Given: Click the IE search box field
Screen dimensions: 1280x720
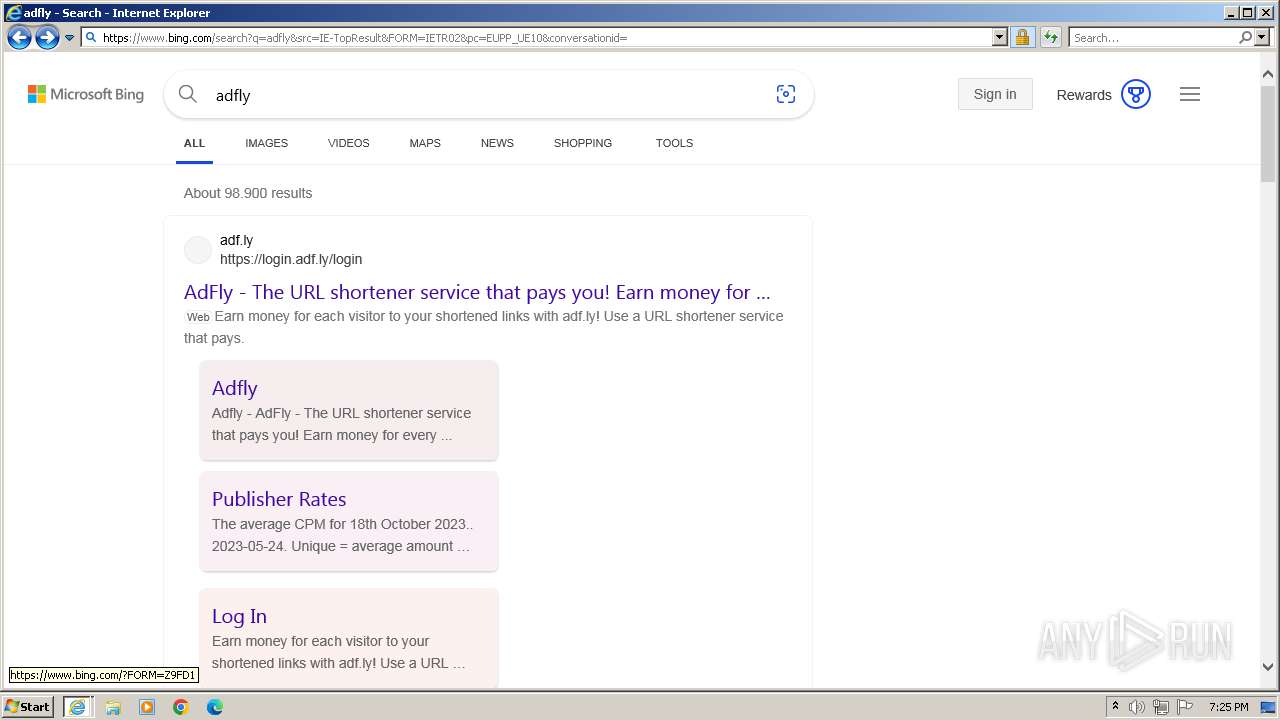Looking at the screenshot, I should tap(1152, 38).
